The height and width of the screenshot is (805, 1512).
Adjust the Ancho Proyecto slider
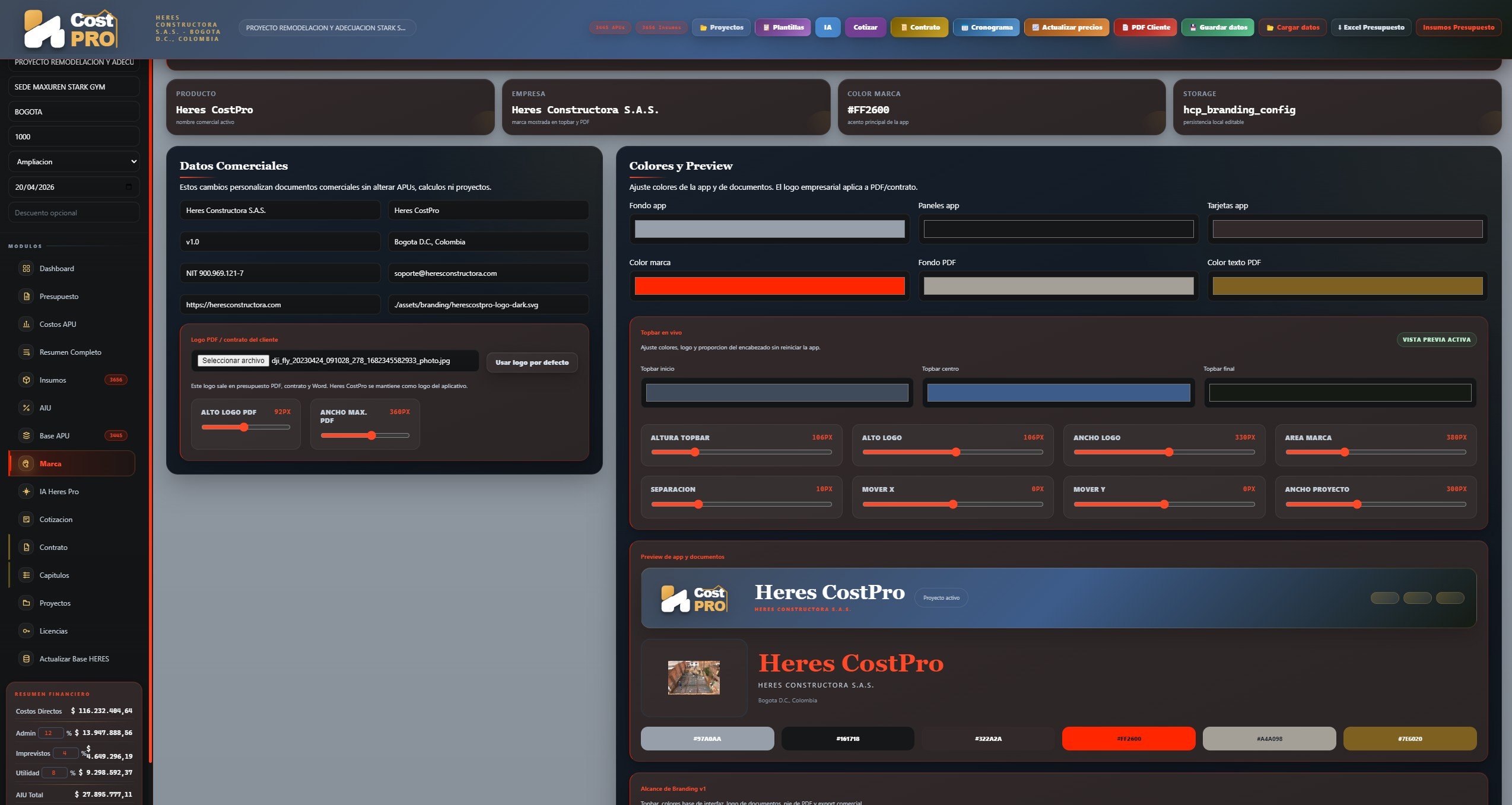(x=1376, y=504)
